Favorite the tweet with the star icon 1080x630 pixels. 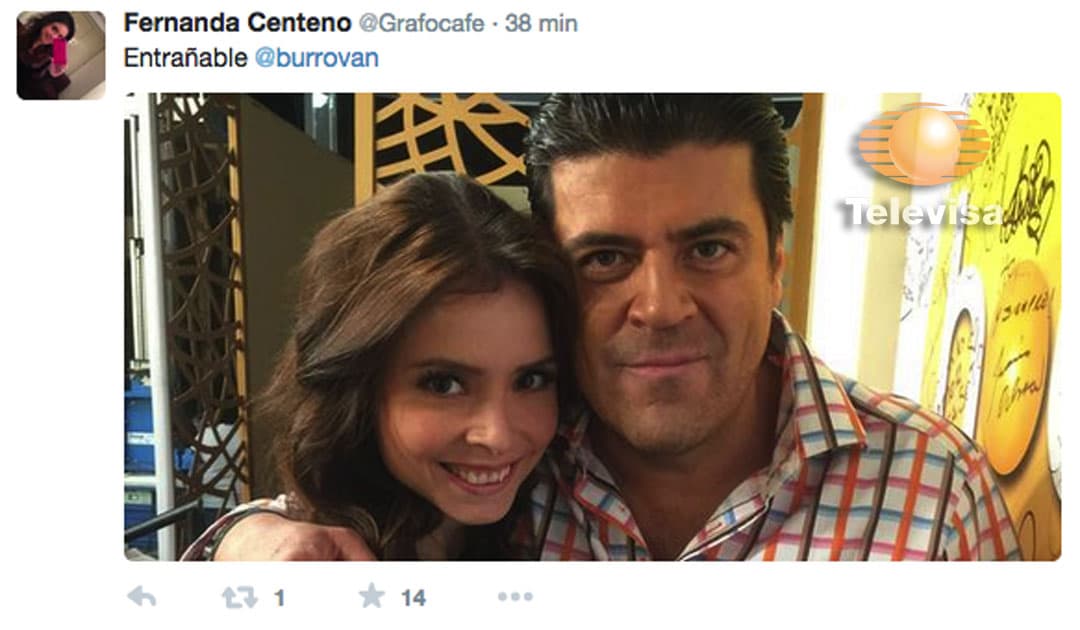point(372,596)
